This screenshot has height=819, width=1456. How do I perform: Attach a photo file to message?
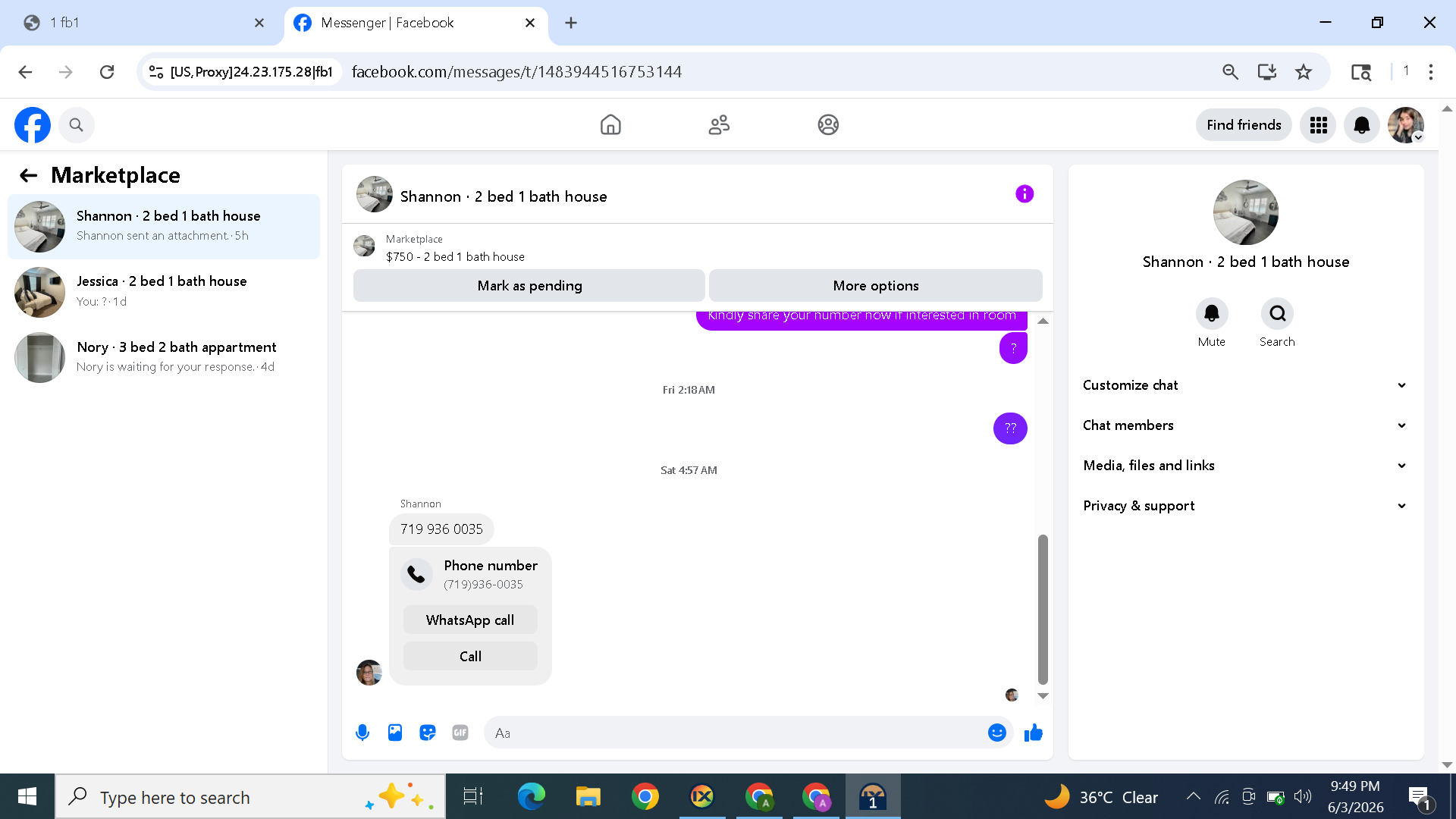pyautogui.click(x=395, y=733)
